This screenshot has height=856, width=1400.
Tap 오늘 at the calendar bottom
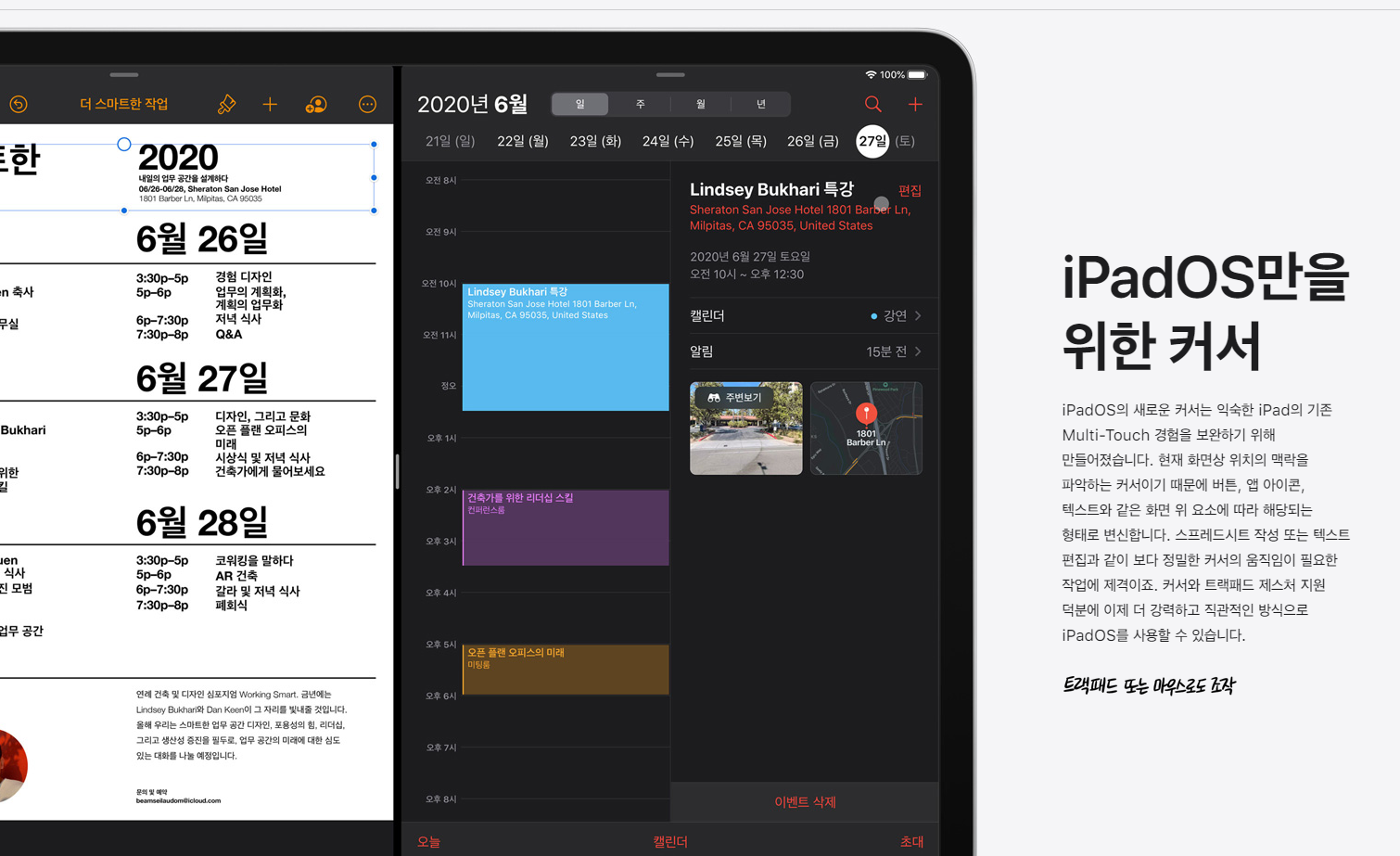(x=429, y=842)
